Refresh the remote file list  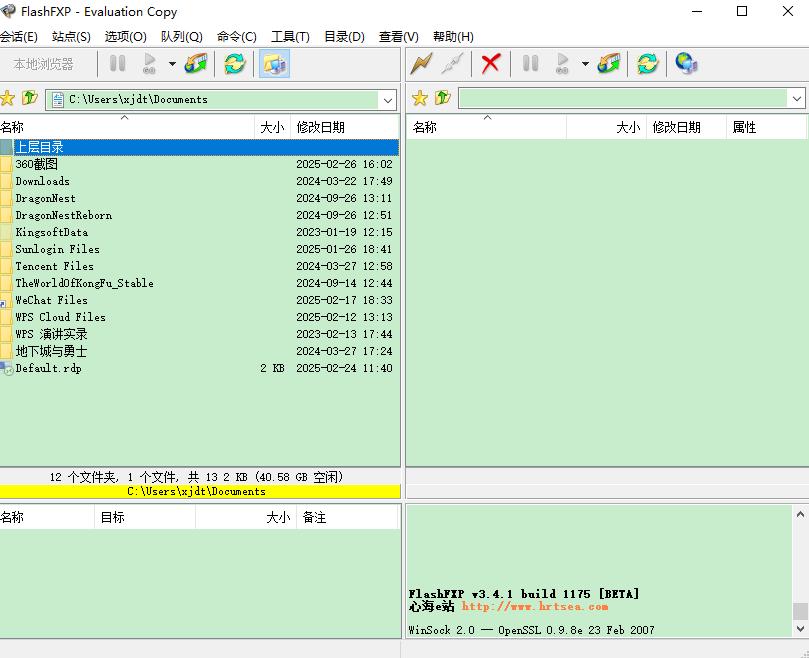pos(648,63)
